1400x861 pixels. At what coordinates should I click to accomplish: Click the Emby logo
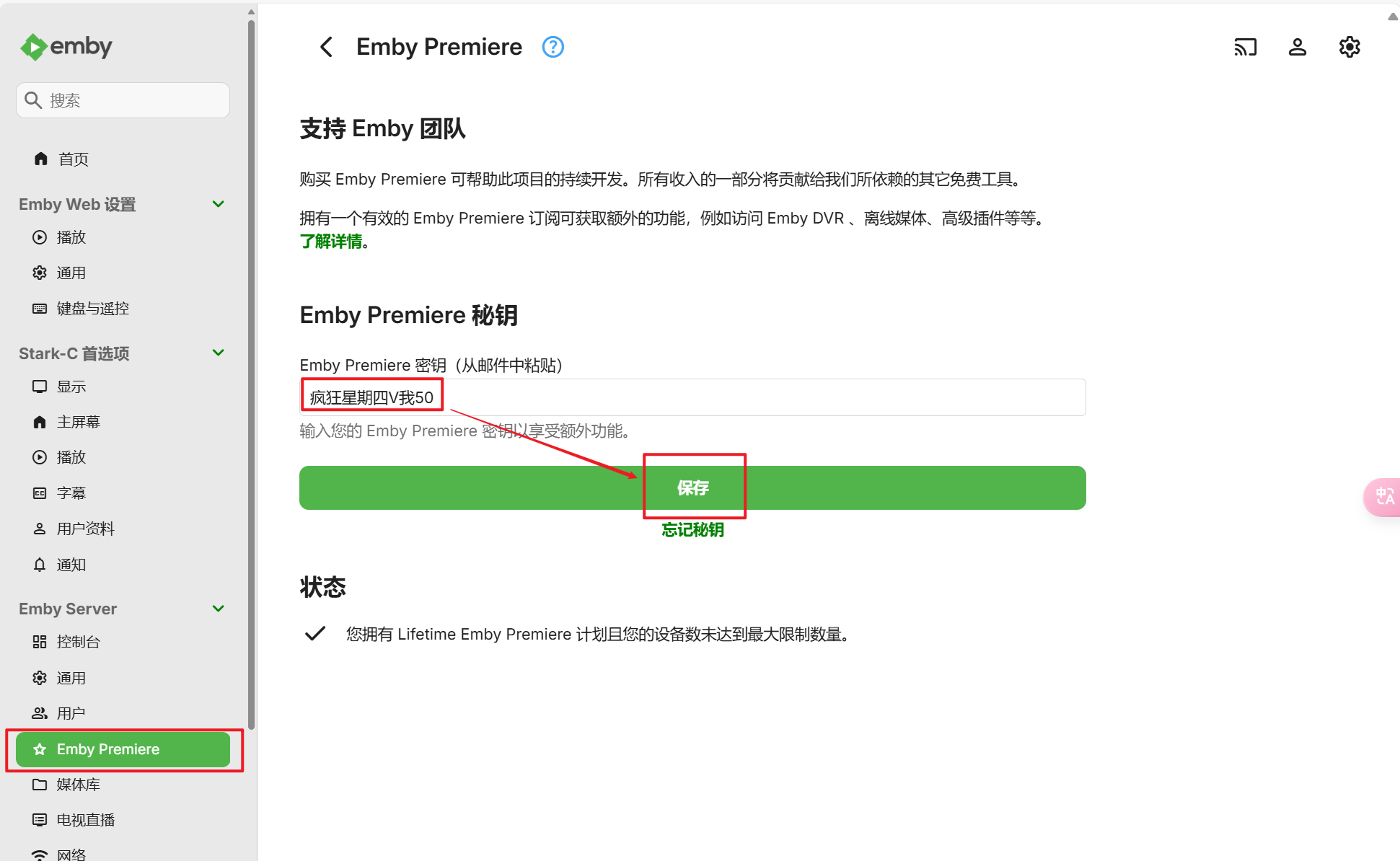point(66,47)
